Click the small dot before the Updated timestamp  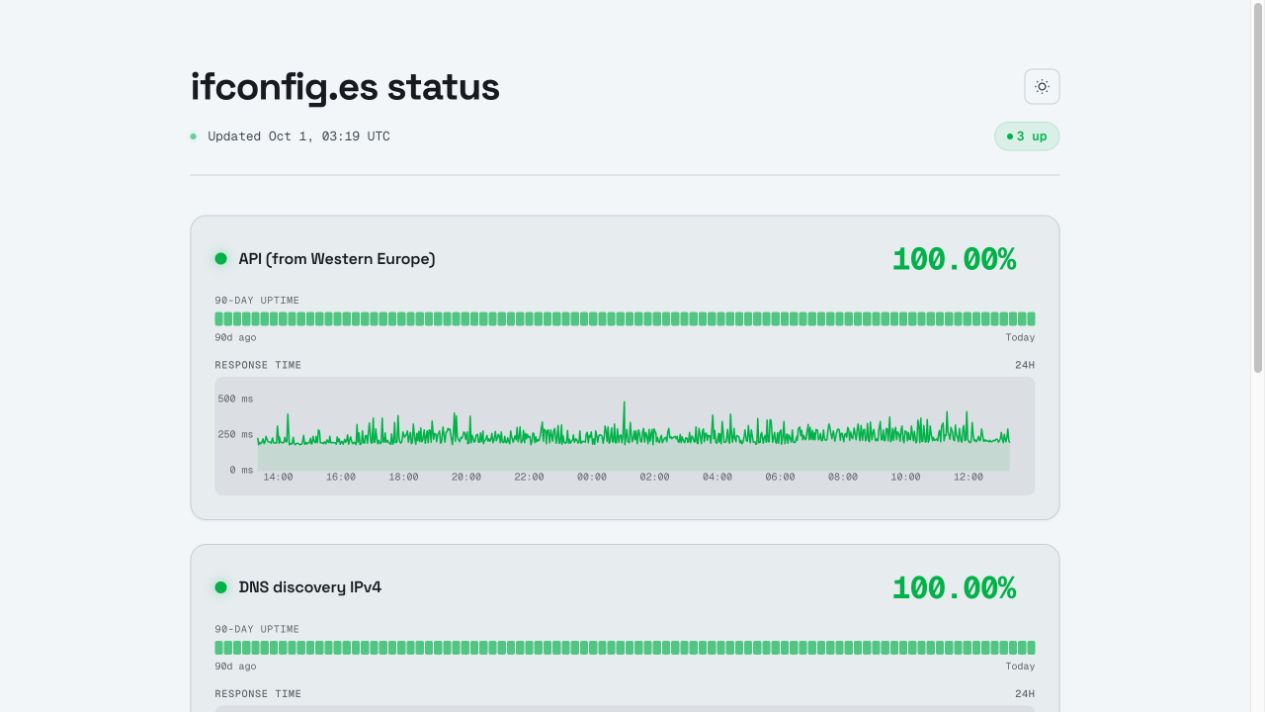193,136
